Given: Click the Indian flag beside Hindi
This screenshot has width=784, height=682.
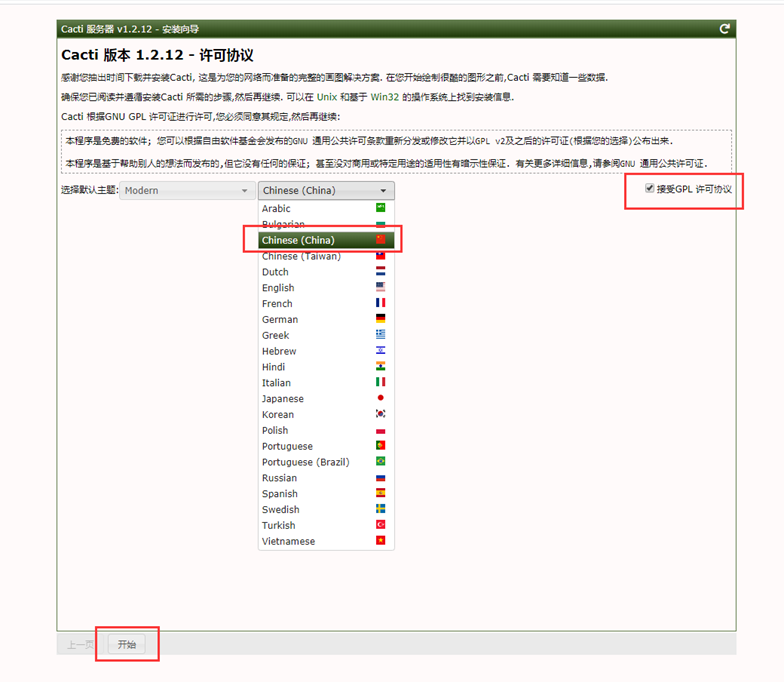Looking at the screenshot, I should point(380,366).
